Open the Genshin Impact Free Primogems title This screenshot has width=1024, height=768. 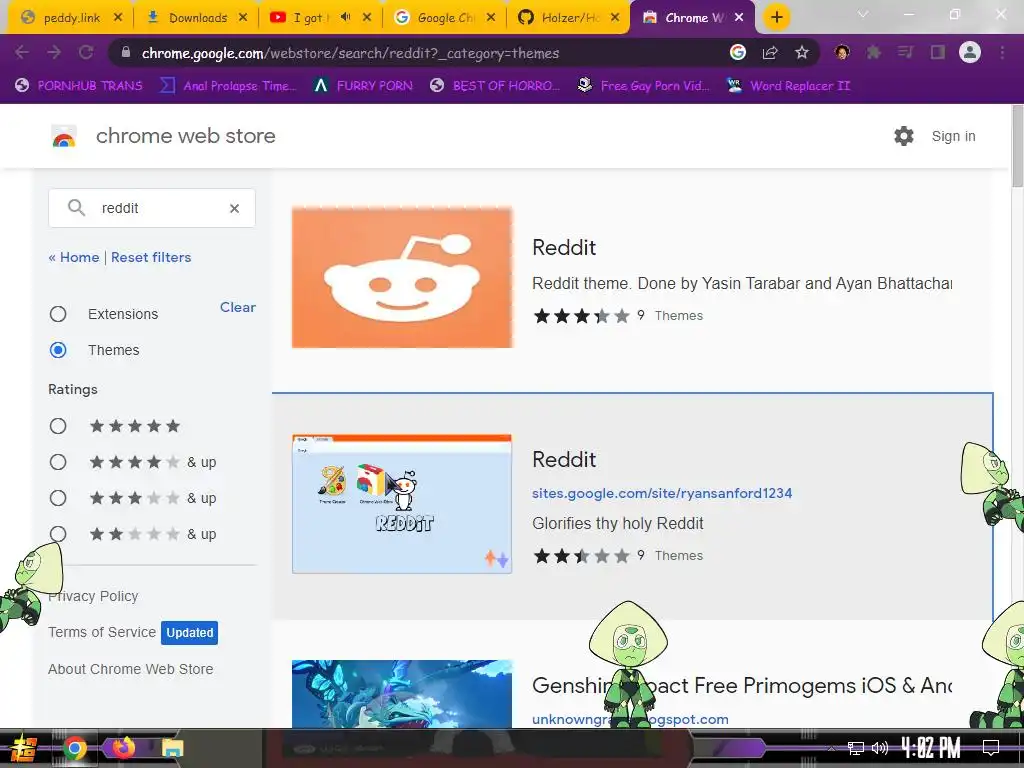[742, 686]
